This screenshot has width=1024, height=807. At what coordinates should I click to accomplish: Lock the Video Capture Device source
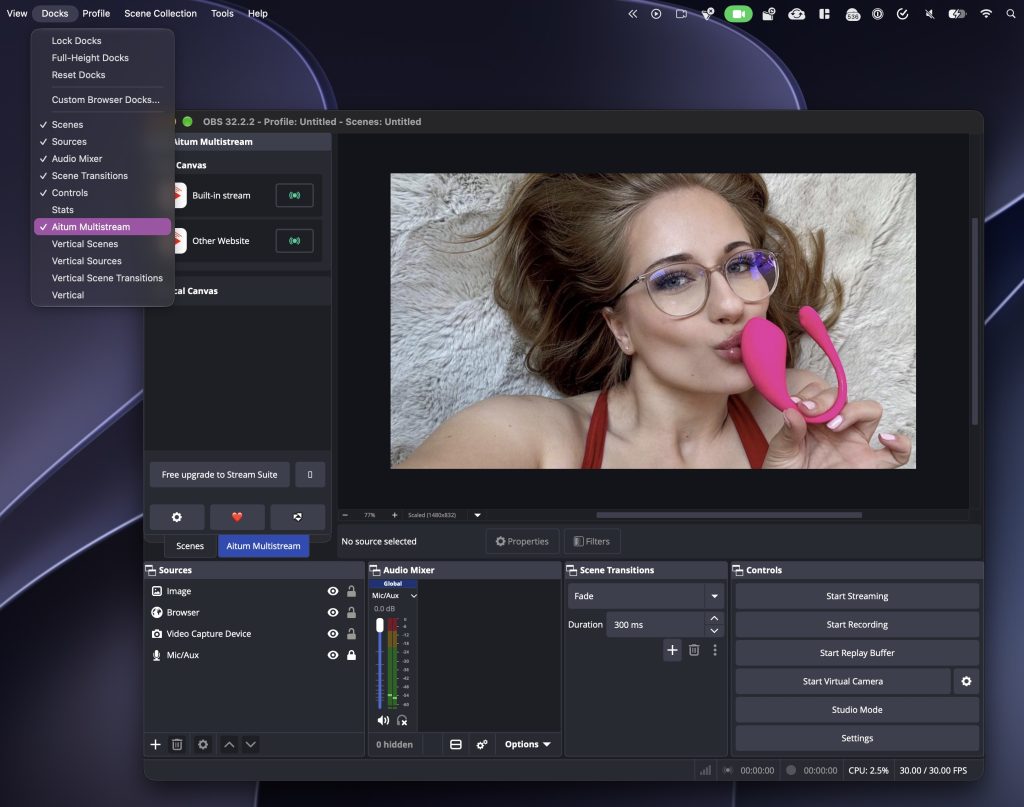pos(351,634)
